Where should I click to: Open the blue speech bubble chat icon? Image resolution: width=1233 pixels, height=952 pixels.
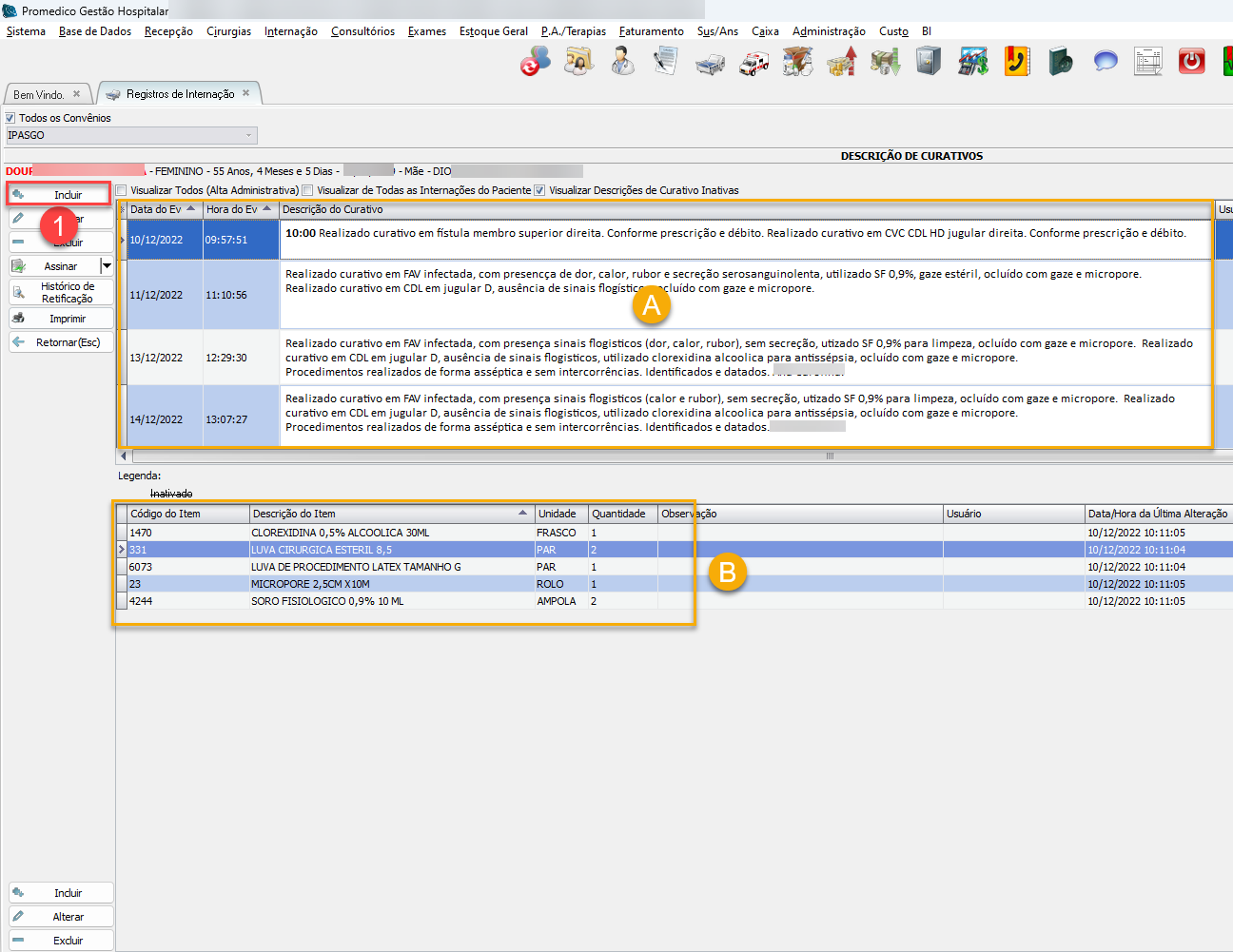pyautogui.click(x=1105, y=62)
